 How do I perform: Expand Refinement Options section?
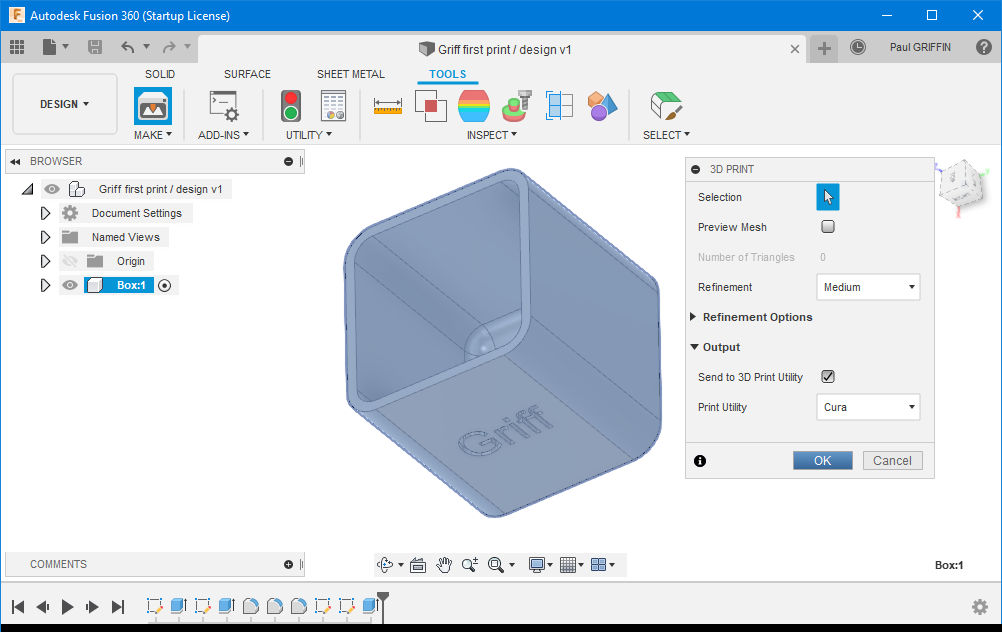[693, 317]
